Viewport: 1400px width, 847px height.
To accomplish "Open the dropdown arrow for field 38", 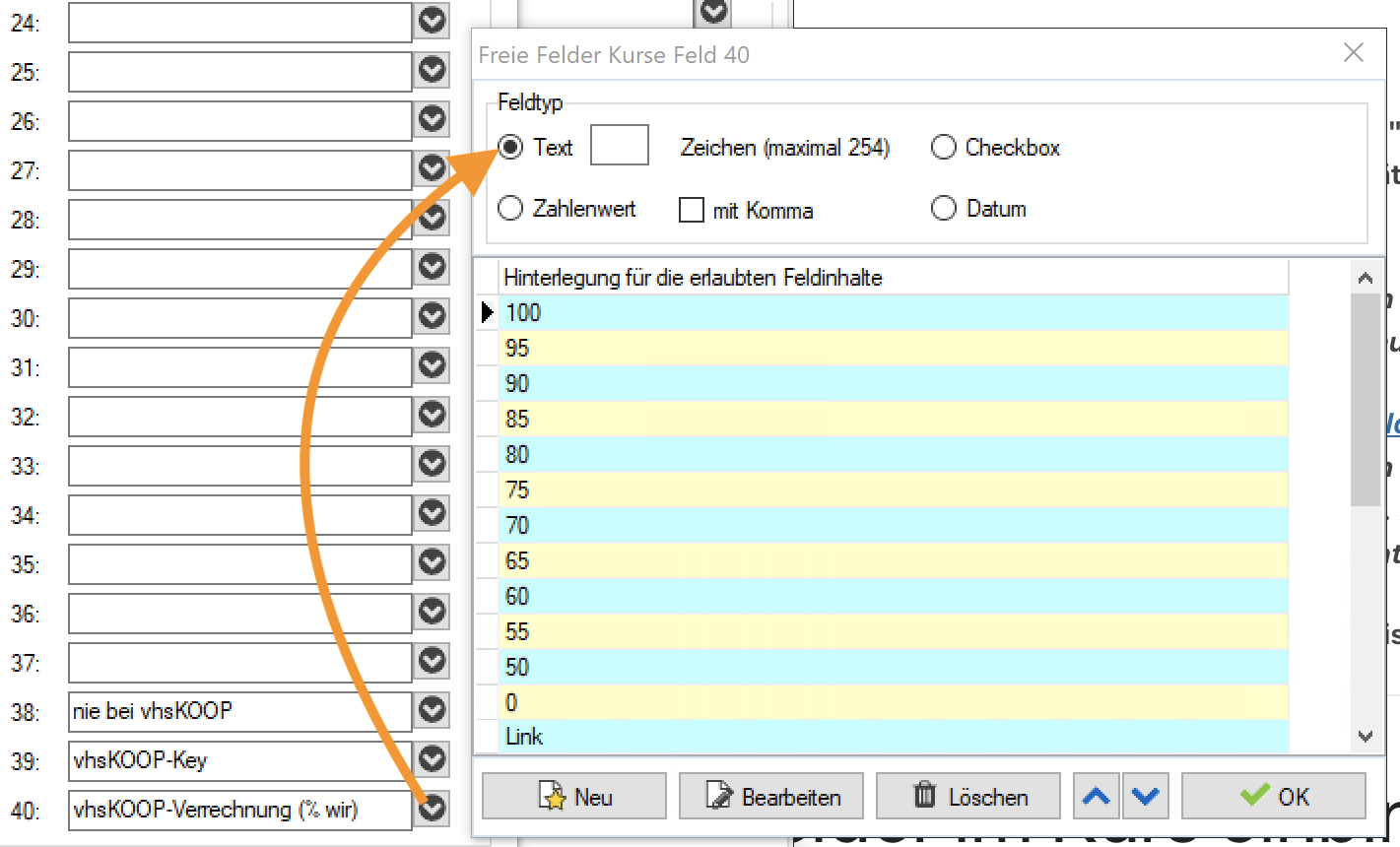I will [432, 709].
